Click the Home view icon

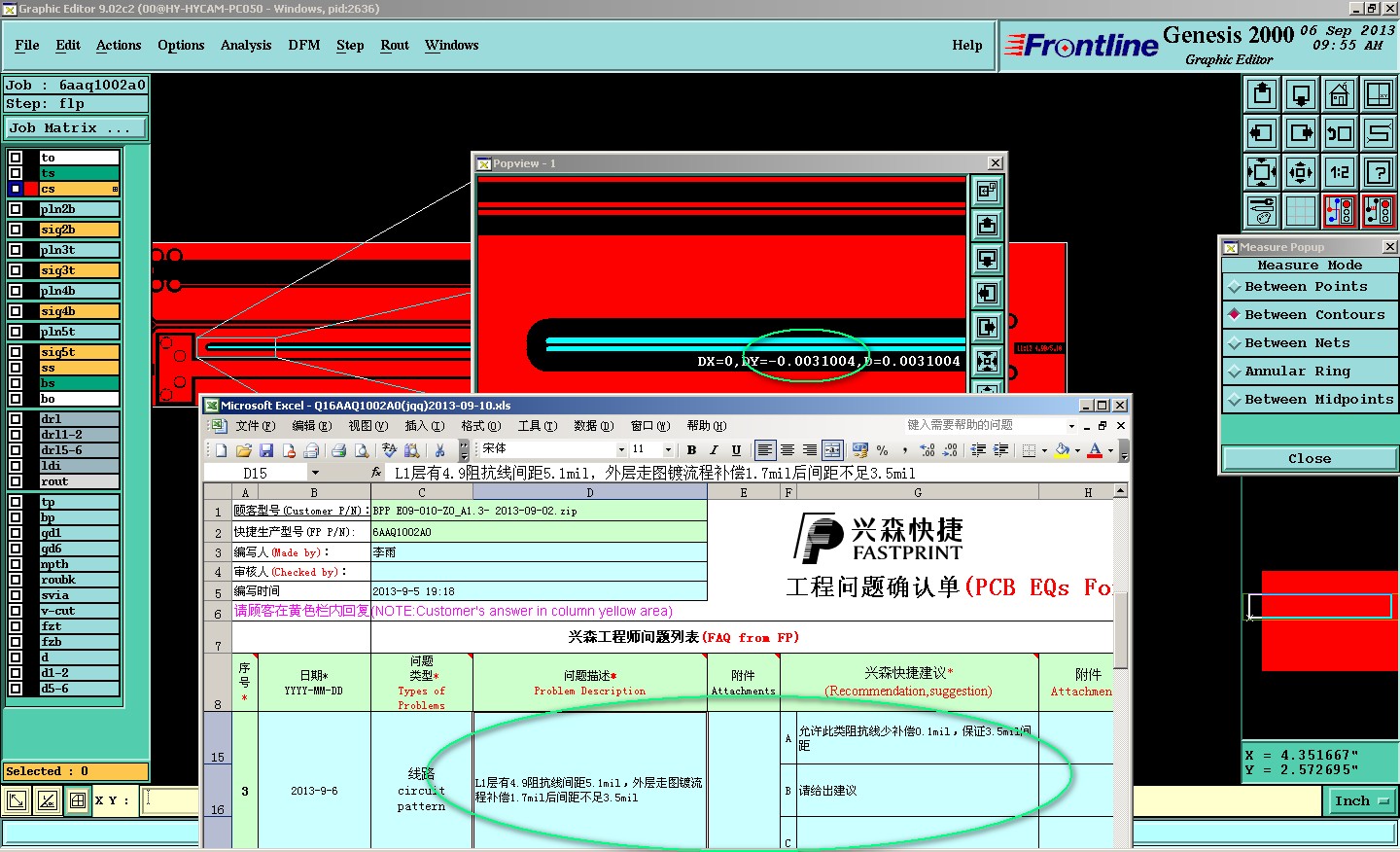pos(1340,94)
